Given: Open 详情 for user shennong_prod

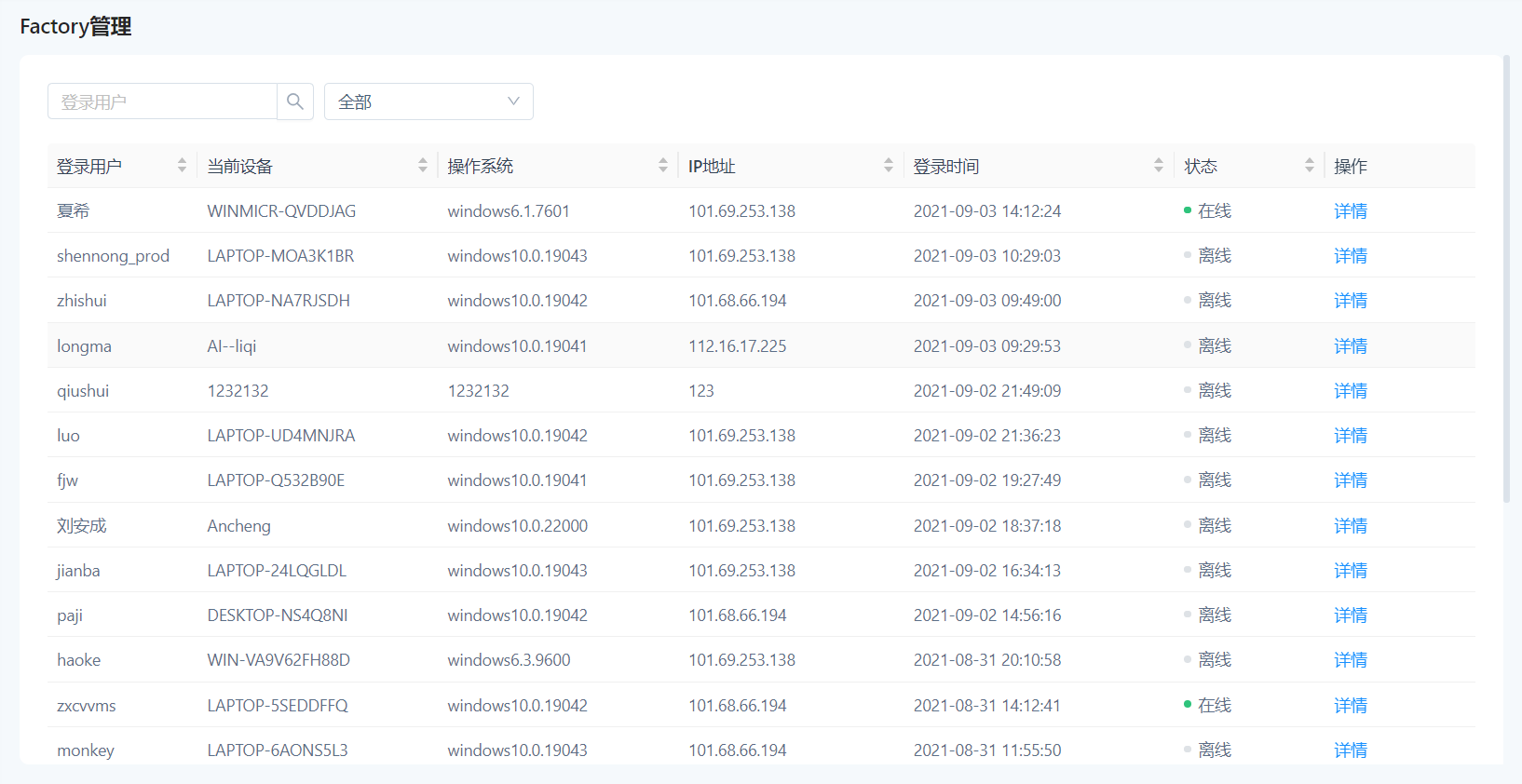Looking at the screenshot, I should click(x=1350, y=256).
